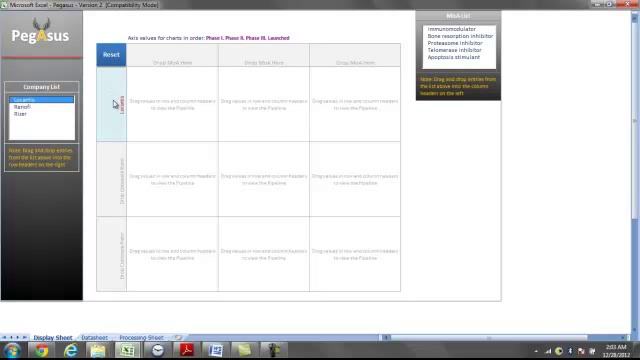Go to previous sheet tab arrow
640x360 pixels.
[x=11, y=338]
